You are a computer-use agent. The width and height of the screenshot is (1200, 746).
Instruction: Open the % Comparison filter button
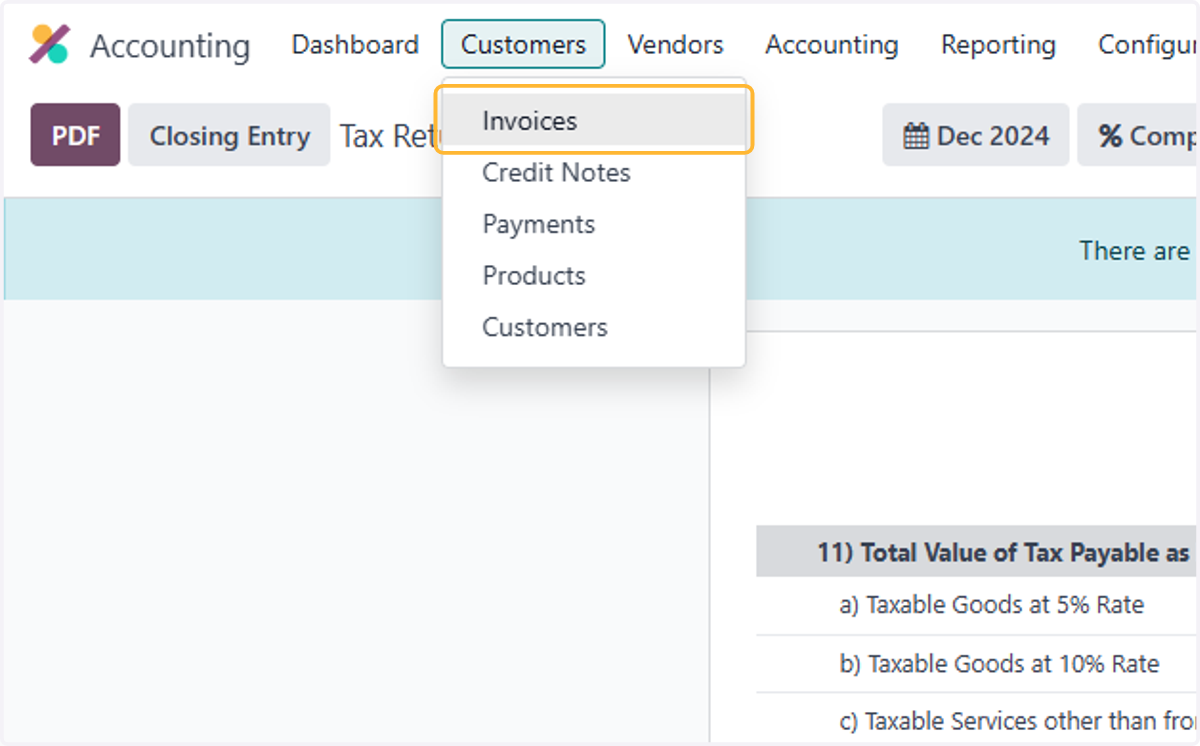pyautogui.click(x=1138, y=135)
